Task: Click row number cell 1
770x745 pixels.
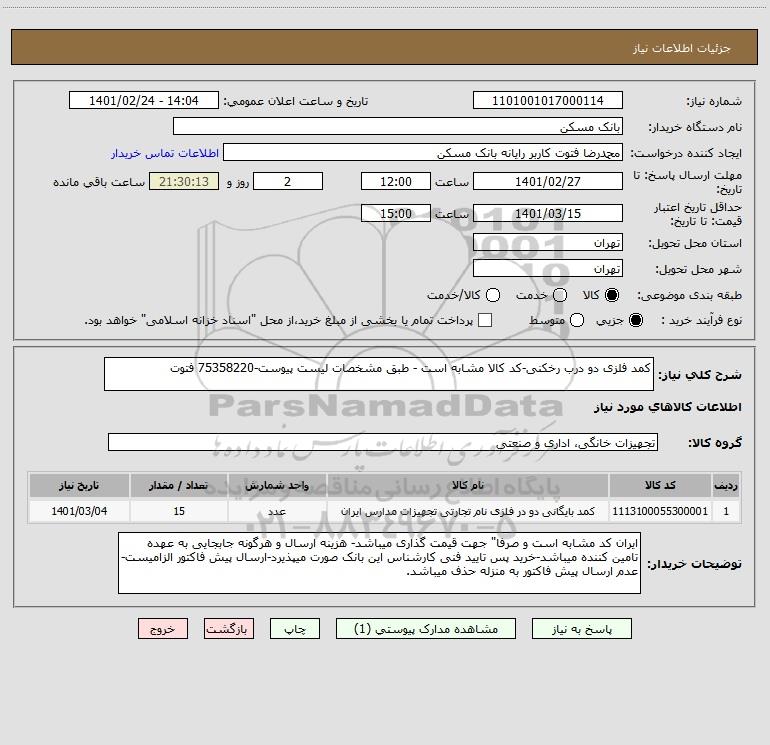Action: click(x=726, y=511)
